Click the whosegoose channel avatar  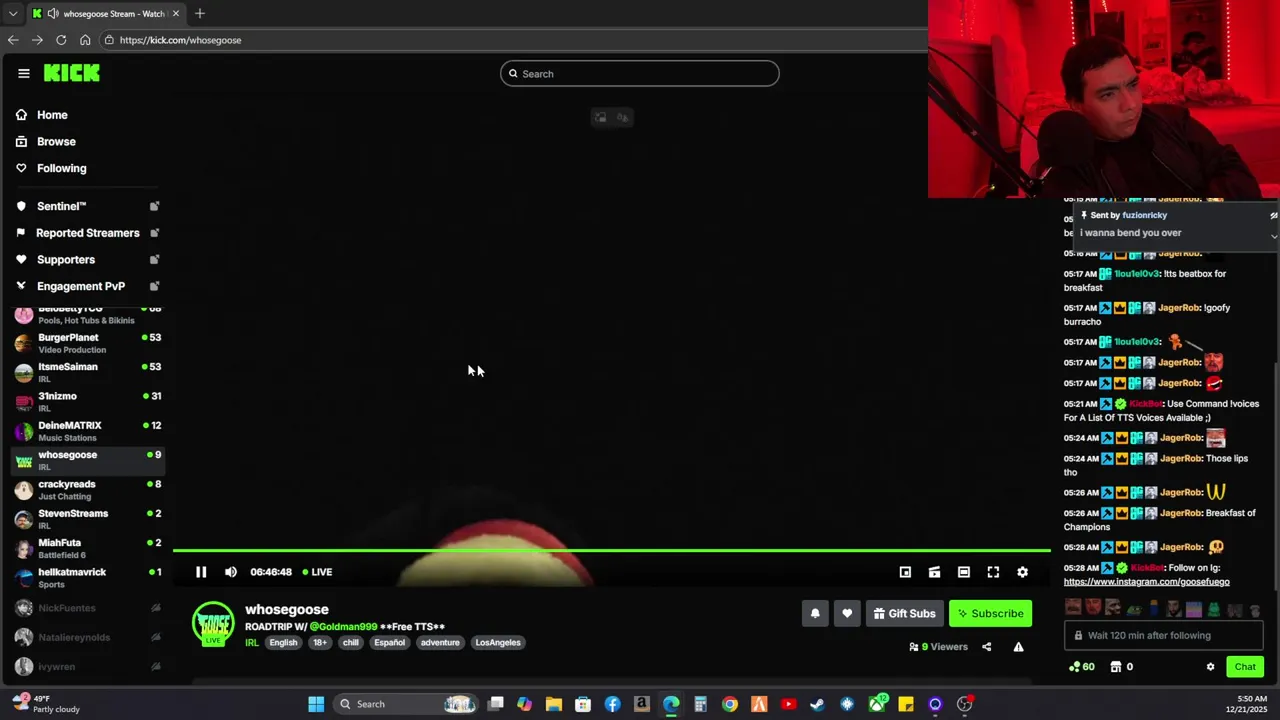[x=213, y=624]
